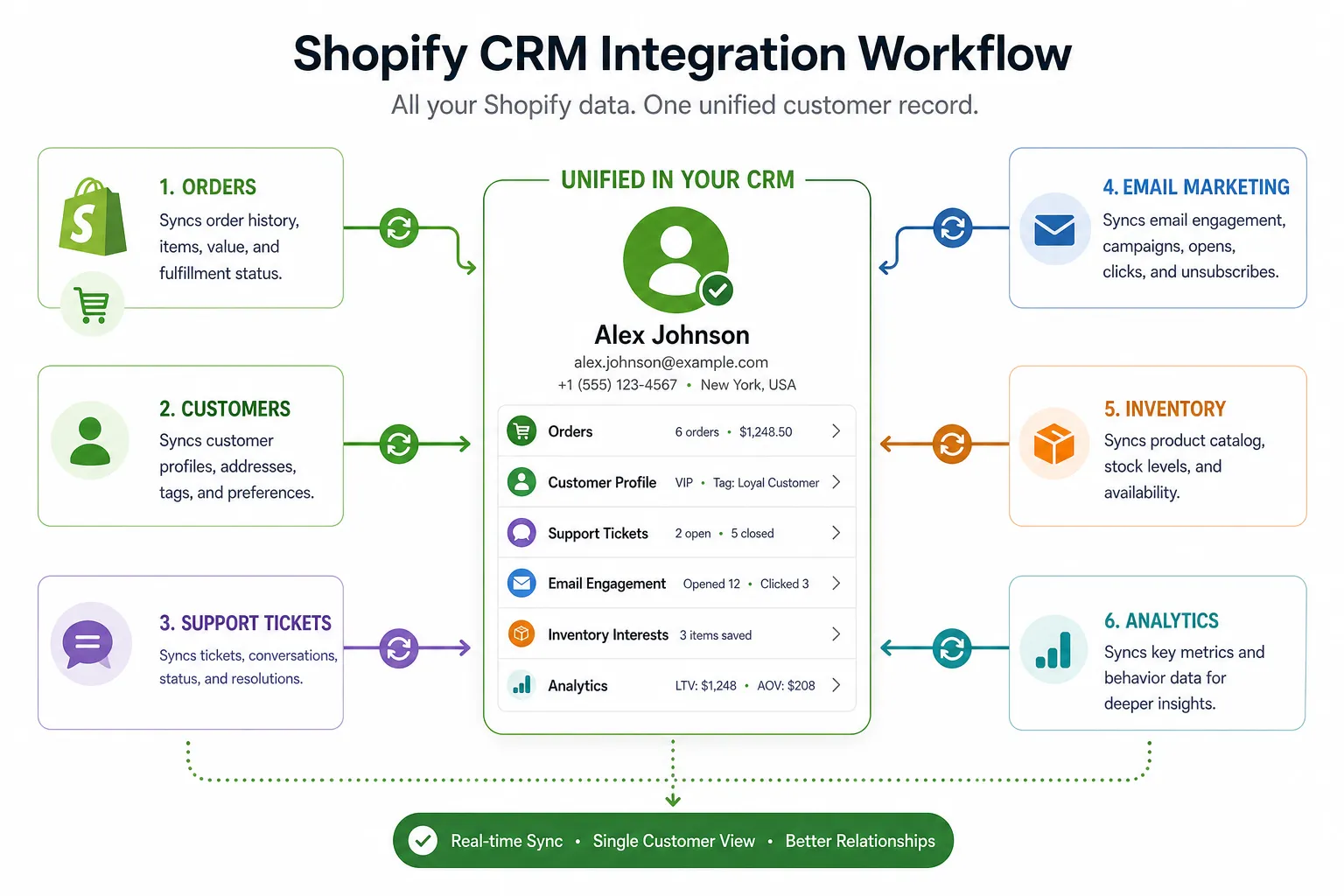Click the Clicked 3 value
This screenshot has height=896, width=1344.
pyautogui.click(x=785, y=584)
